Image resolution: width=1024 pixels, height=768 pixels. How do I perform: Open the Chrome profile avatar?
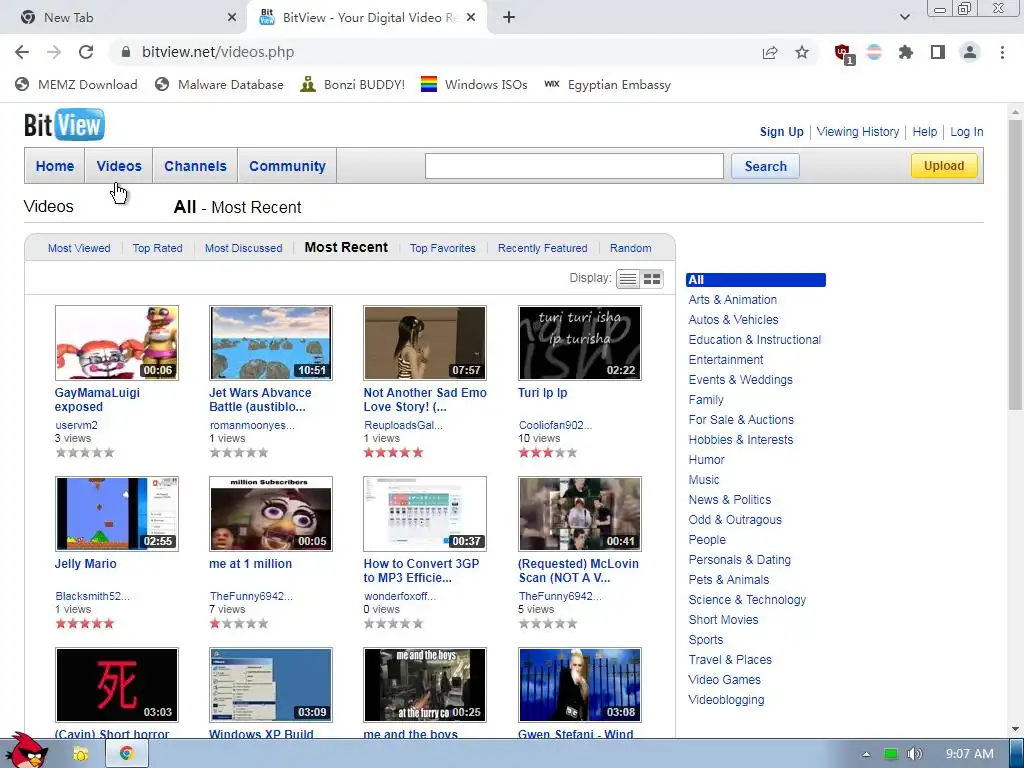970,52
